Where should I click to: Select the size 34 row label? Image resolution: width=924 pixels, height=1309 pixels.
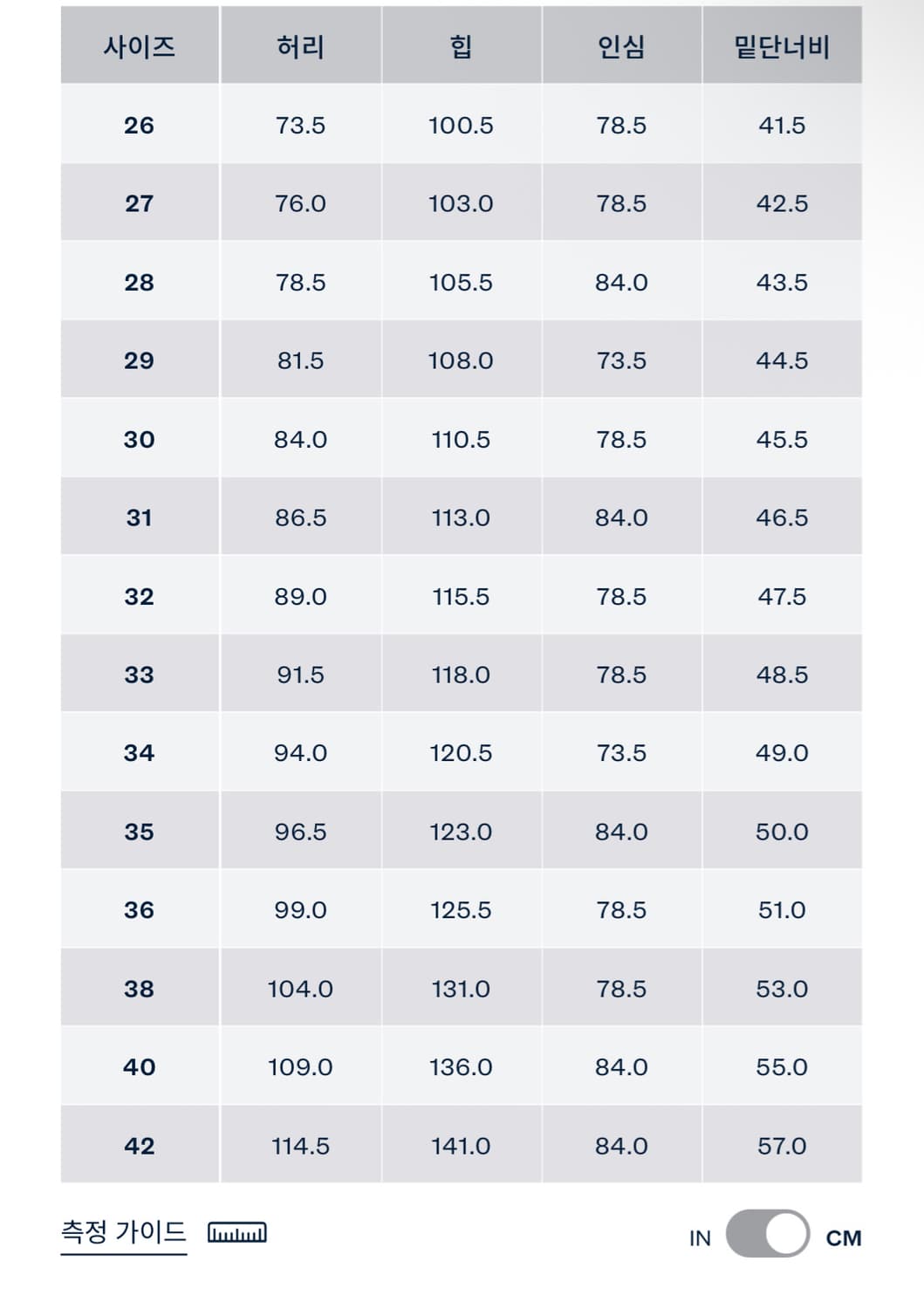pos(140,752)
